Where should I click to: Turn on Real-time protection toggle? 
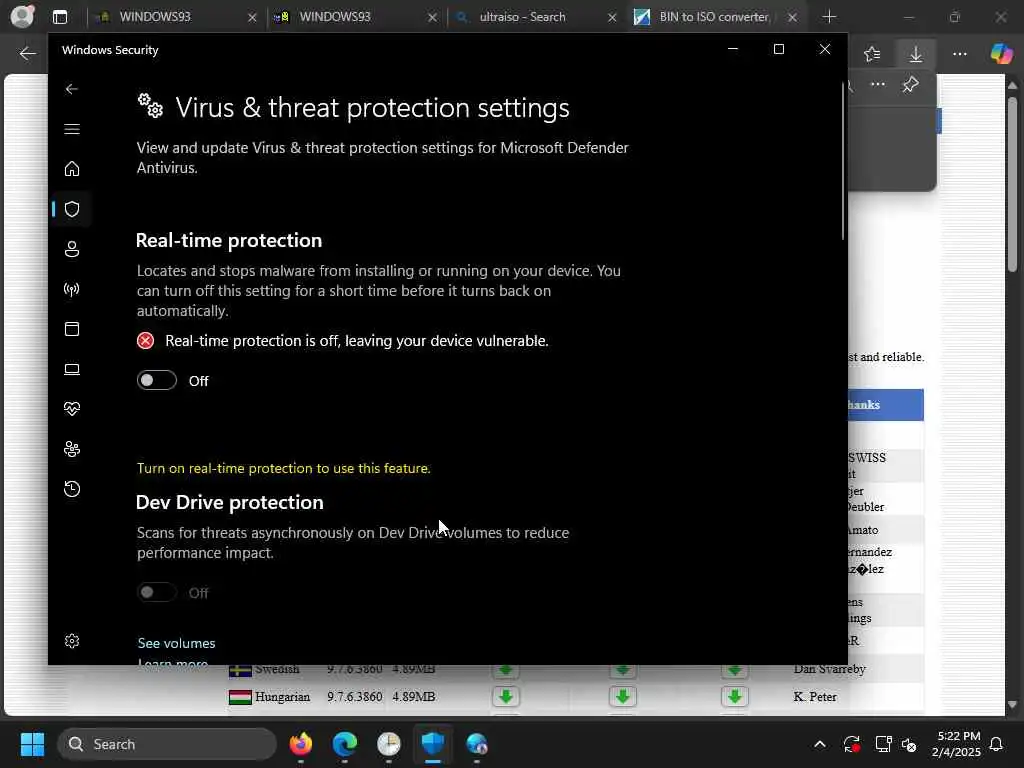[x=157, y=380]
